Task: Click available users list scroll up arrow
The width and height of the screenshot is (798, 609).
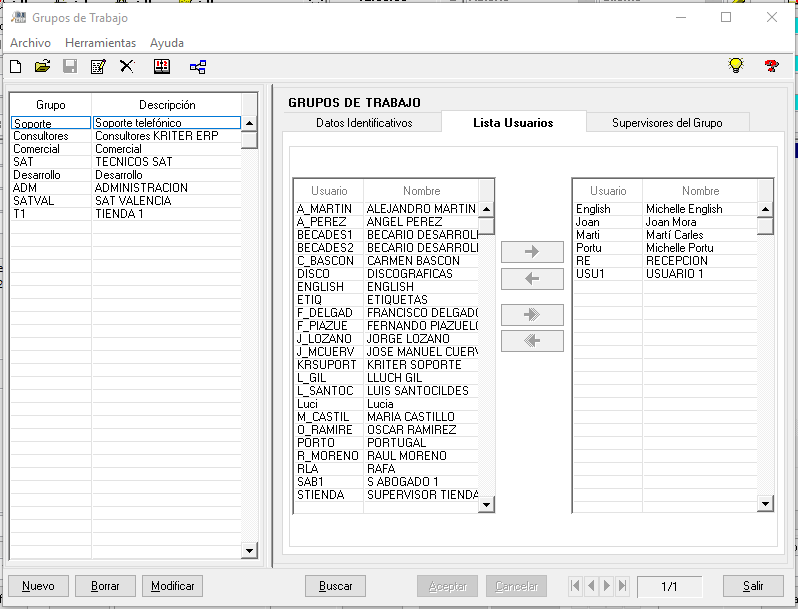Action: [486, 209]
